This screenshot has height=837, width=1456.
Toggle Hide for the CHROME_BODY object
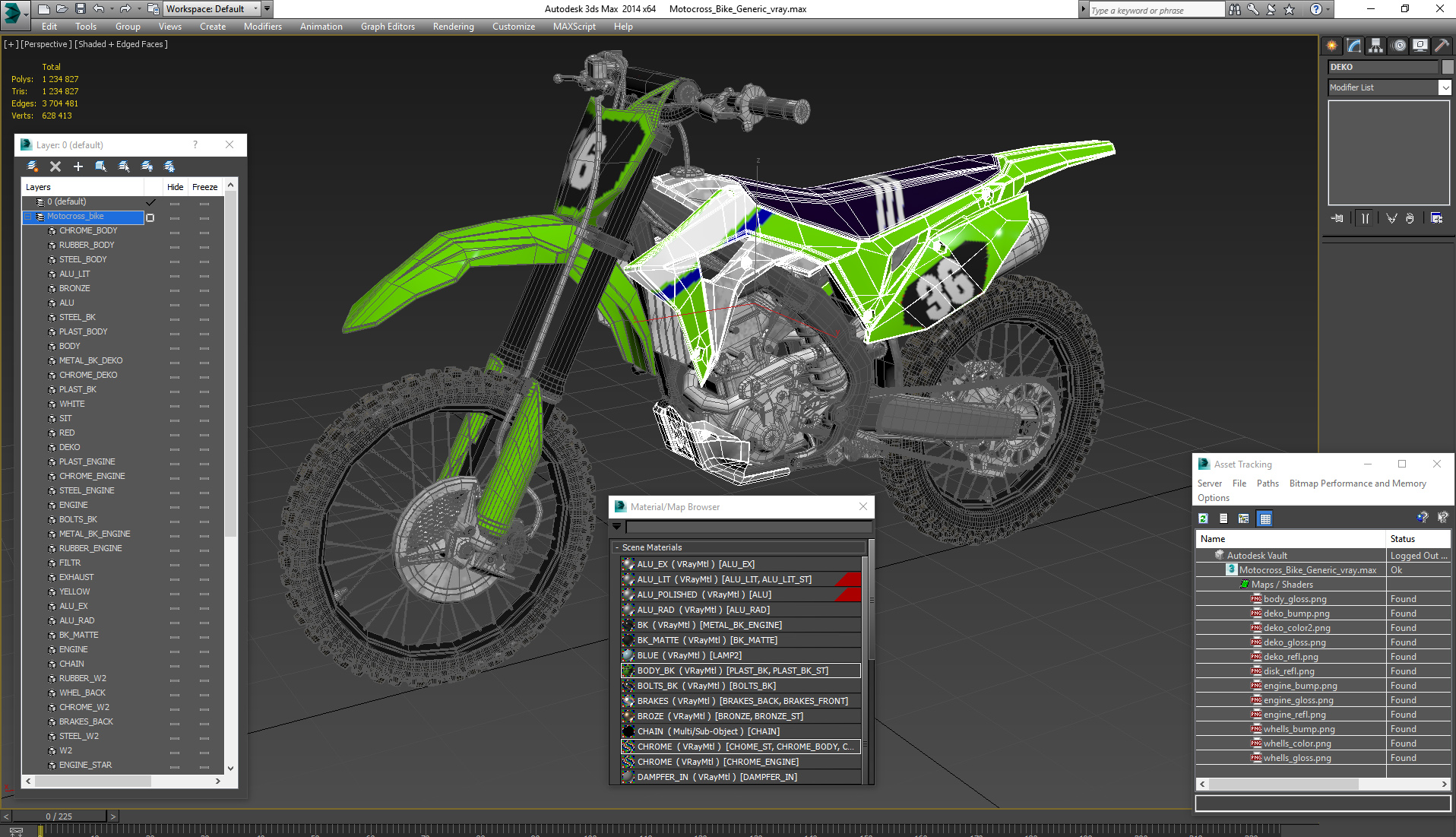pyautogui.click(x=175, y=233)
